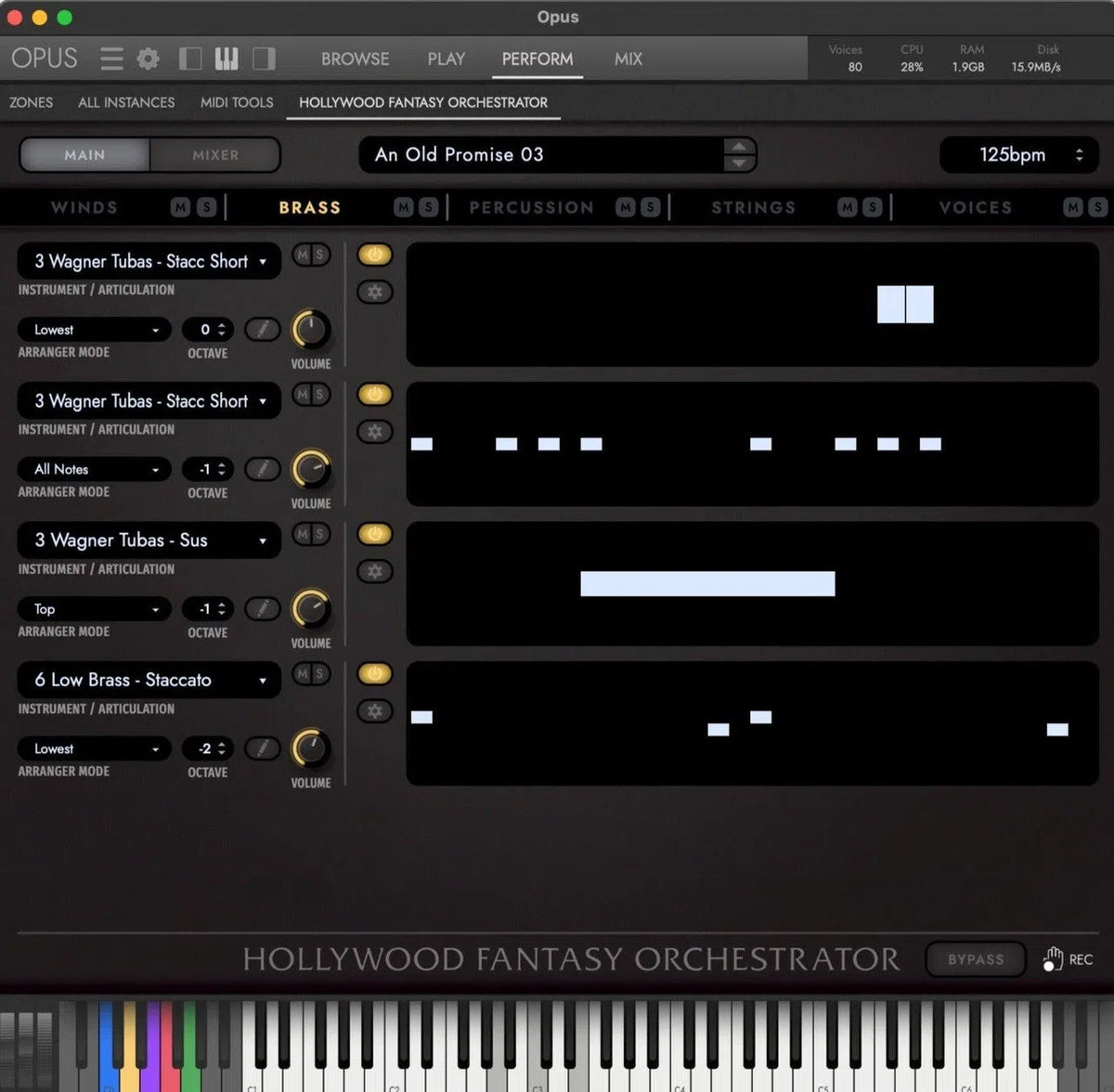
Task: Open the Opus hamburger menu
Action: click(111, 58)
